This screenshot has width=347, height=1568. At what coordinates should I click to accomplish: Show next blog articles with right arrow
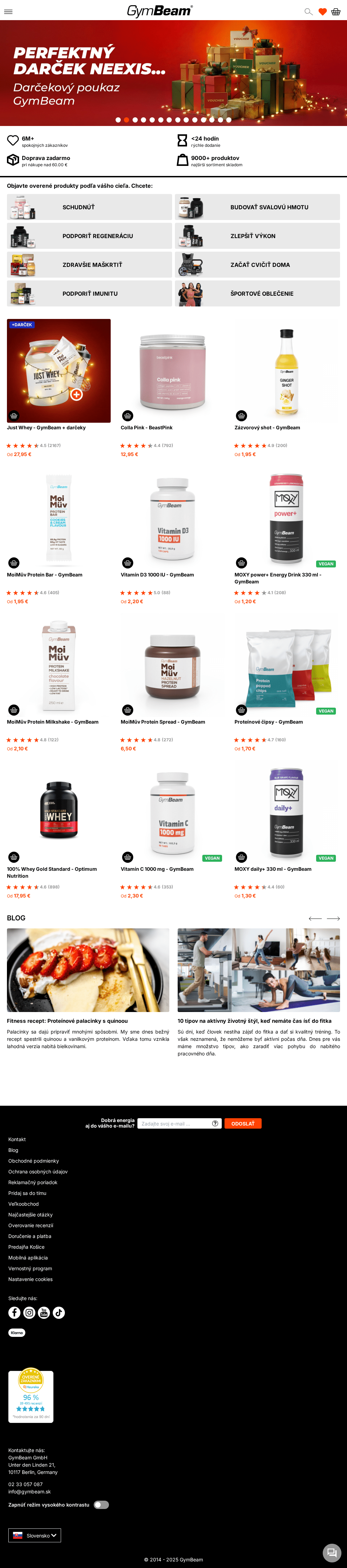333,919
